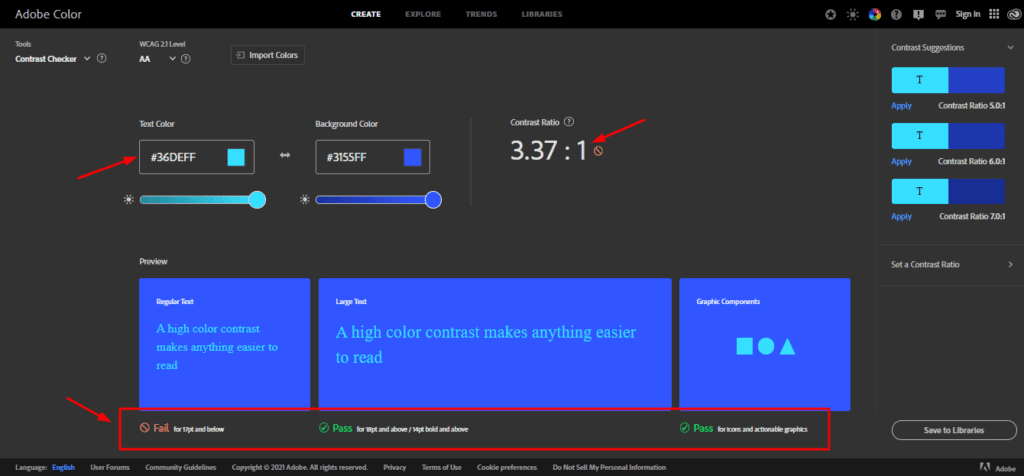Apply the 7.0:1 contrast suggestion
This screenshot has width=1024, height=476.
point(901,217)
